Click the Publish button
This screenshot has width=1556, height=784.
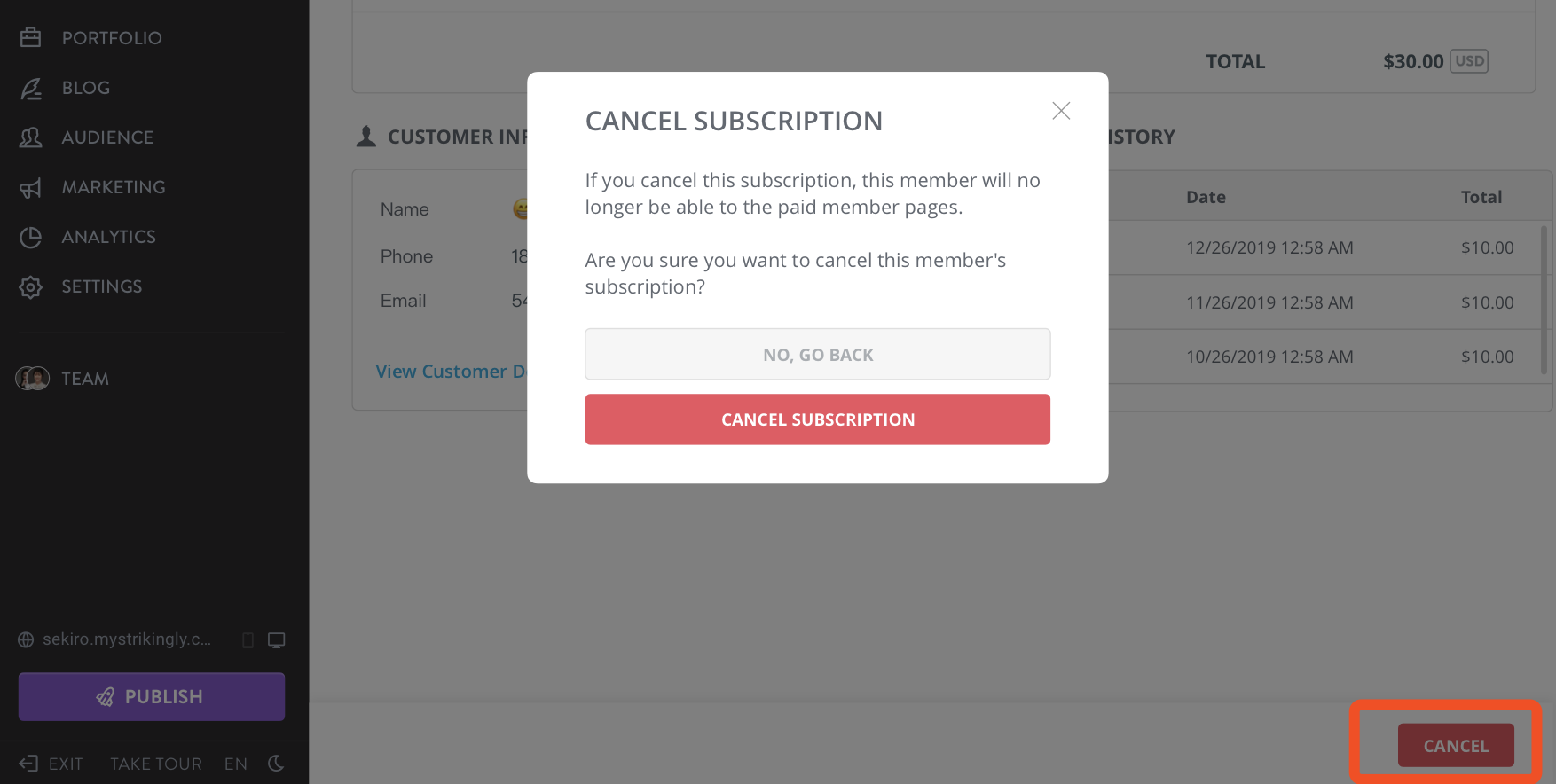click(152, 696)
